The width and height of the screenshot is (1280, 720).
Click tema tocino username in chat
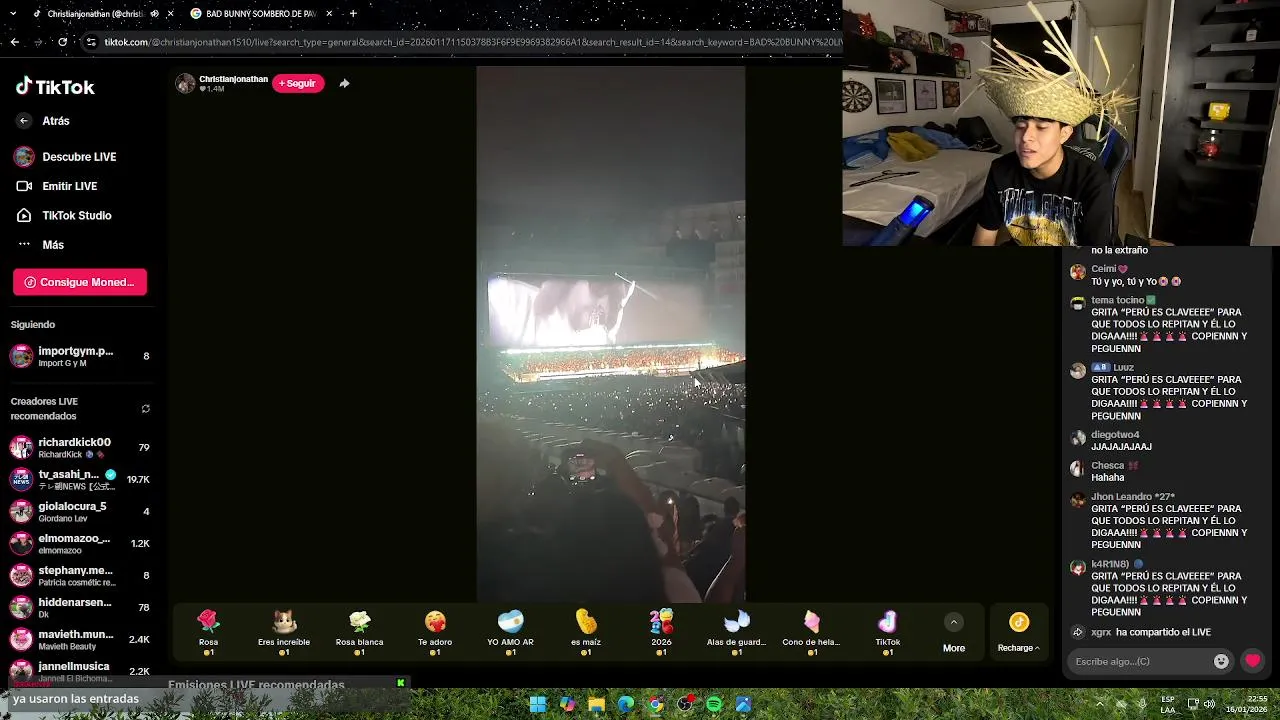click(x=1117, y=300)
